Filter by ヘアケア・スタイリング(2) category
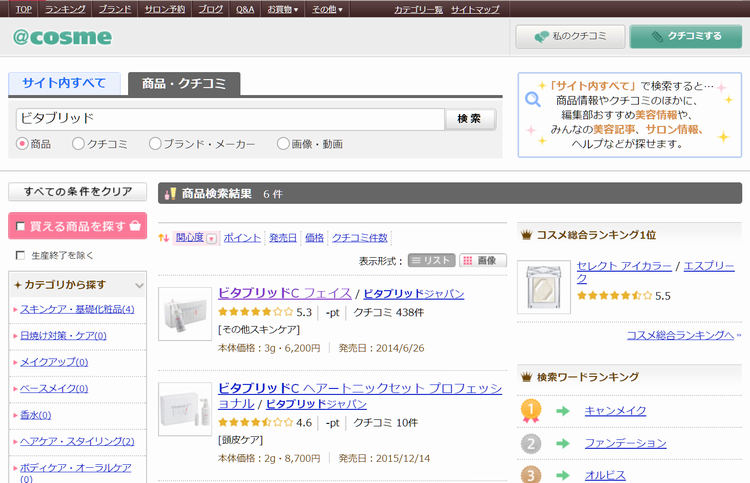Screen dimensions: 750x483 77,441
